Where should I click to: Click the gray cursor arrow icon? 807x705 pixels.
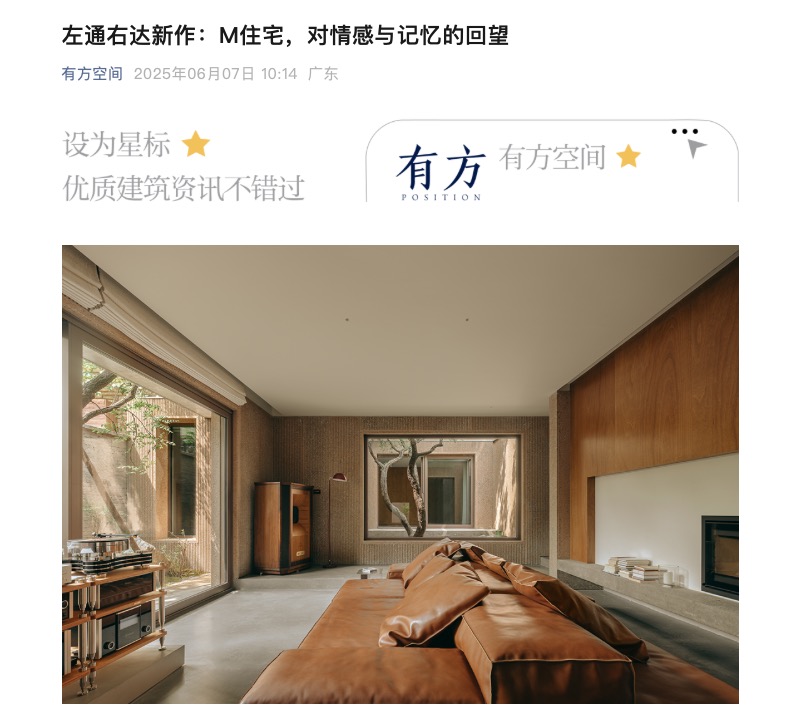(696, 148)
